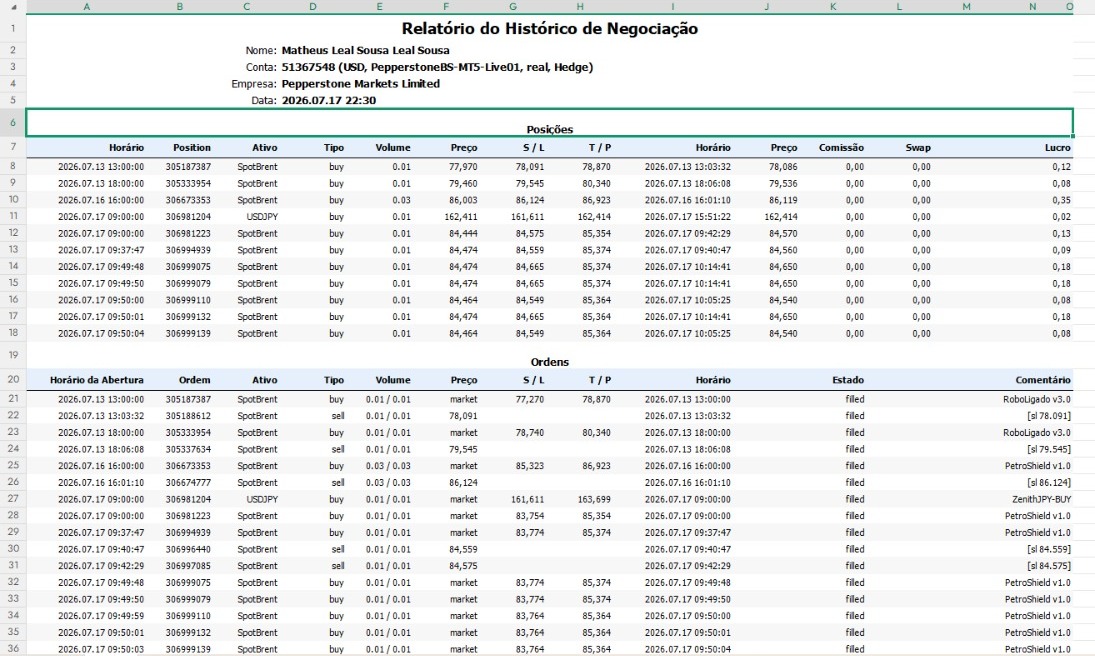Click the date value '2026.07.17 22:30'
The width and height of the screenshot is (1095, 656).
(x=329, y=101)
